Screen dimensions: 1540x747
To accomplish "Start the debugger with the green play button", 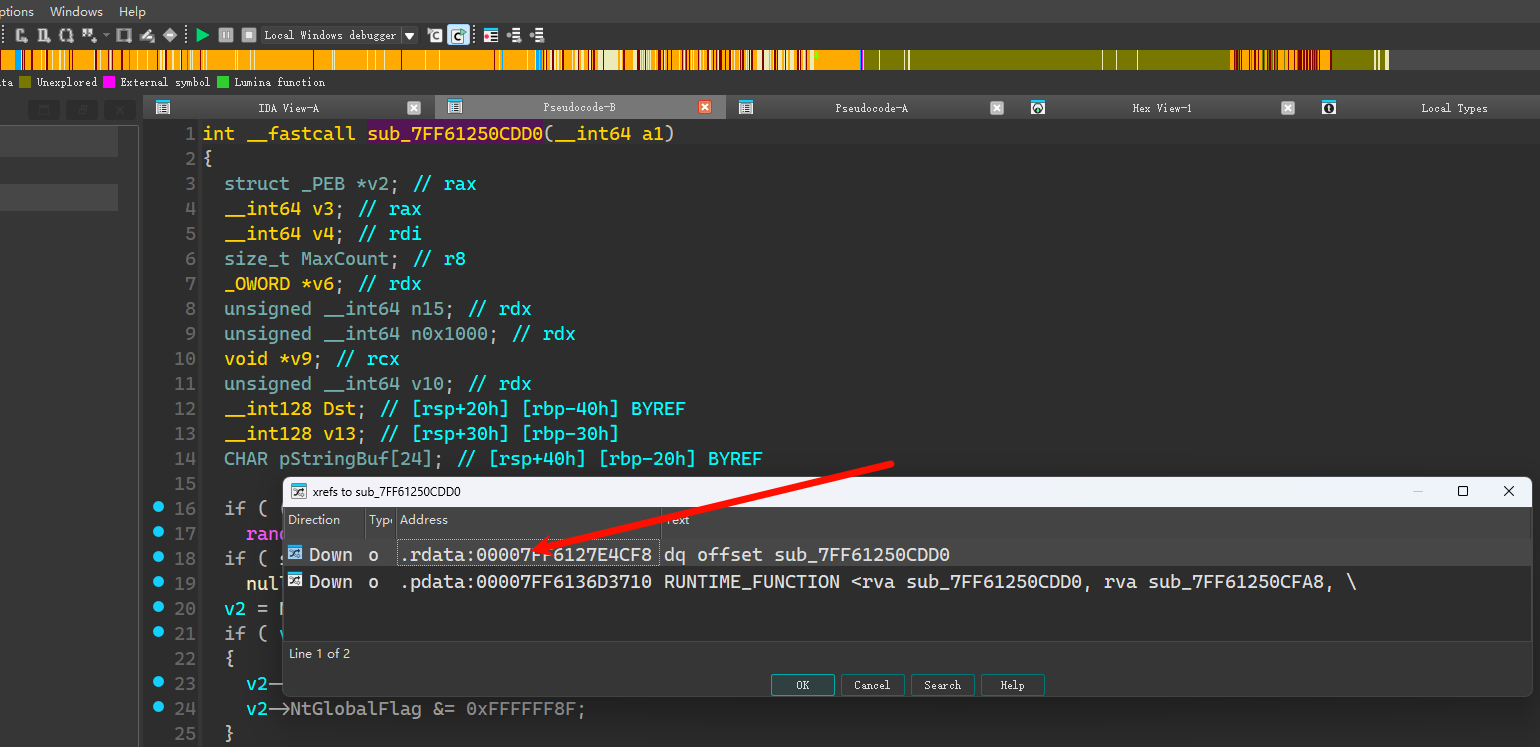I will (x=203, y=35).
